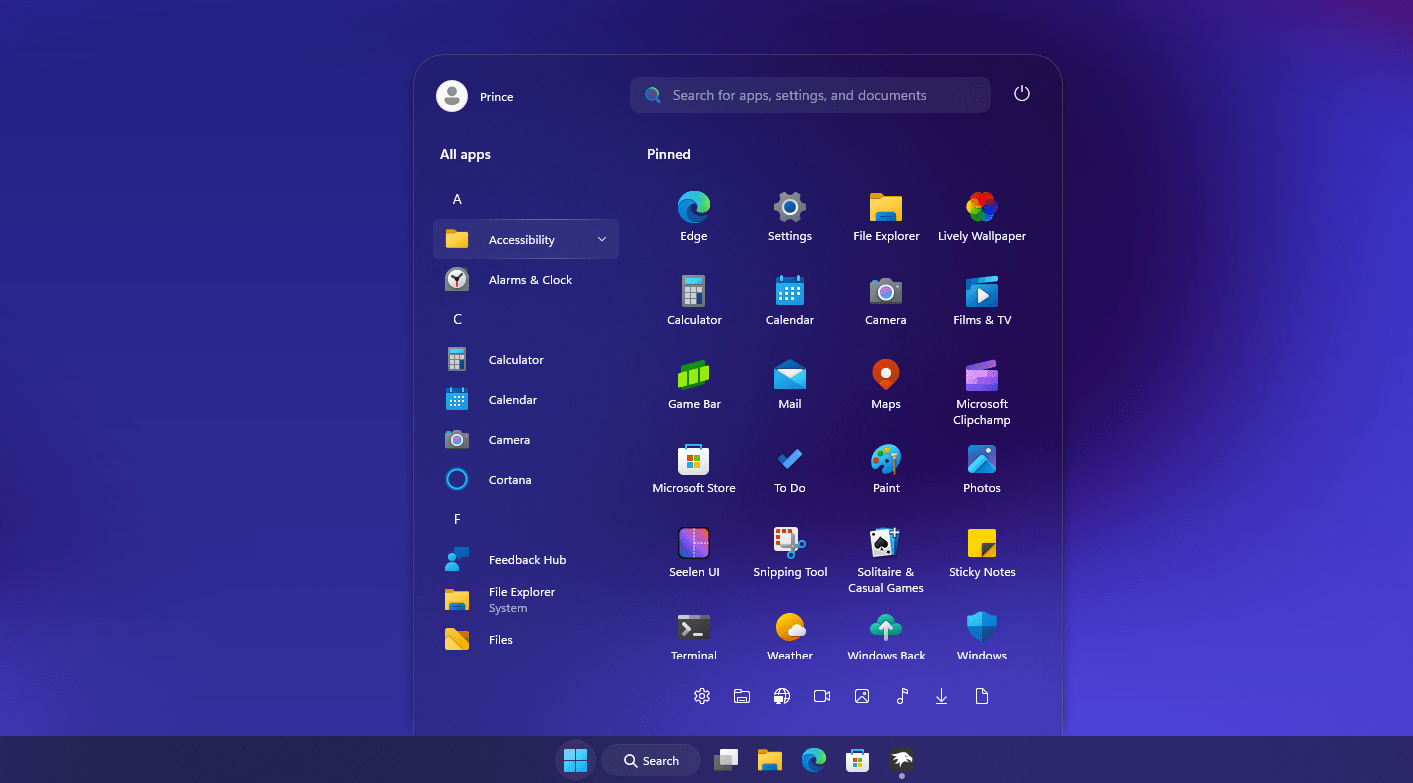
Task: Open Lively Wallpaper app
Action: click(x=982, y=217)
